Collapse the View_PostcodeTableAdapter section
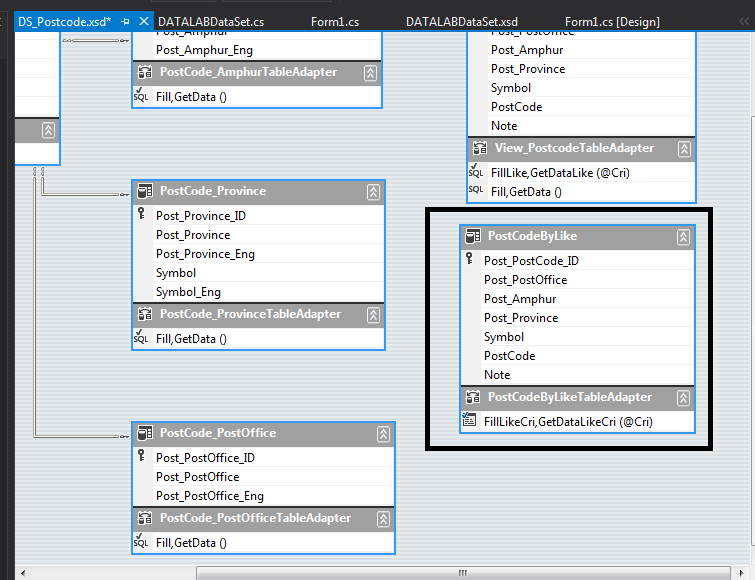The width and height of the screenshot is (755, 580). click(684, 149)
